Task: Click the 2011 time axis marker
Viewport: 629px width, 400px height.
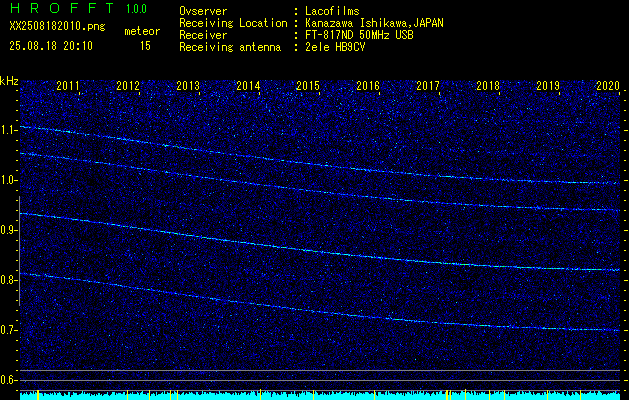Action: (68, 85)
